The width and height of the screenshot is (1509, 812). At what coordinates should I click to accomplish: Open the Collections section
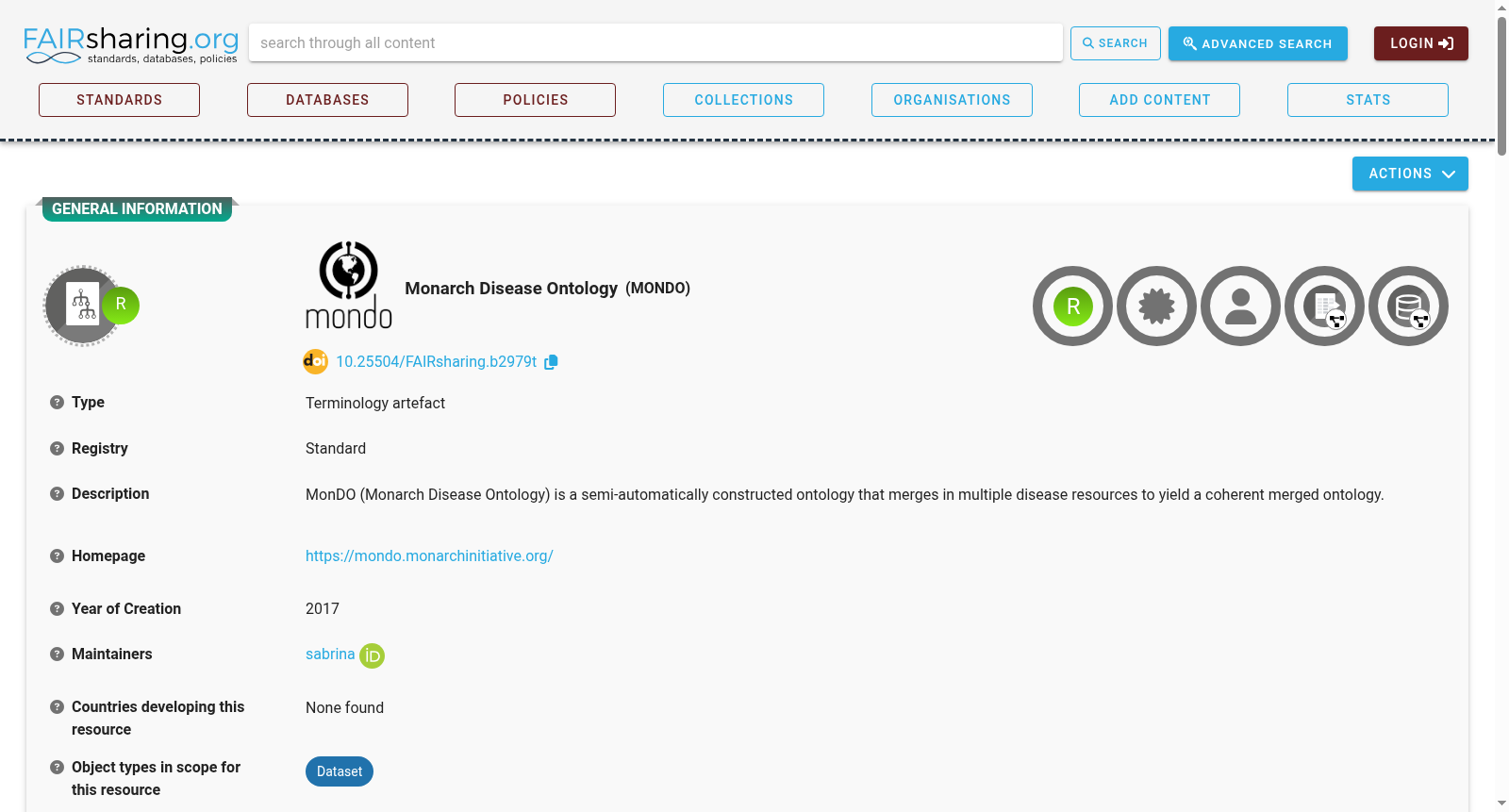coord(743,100)
